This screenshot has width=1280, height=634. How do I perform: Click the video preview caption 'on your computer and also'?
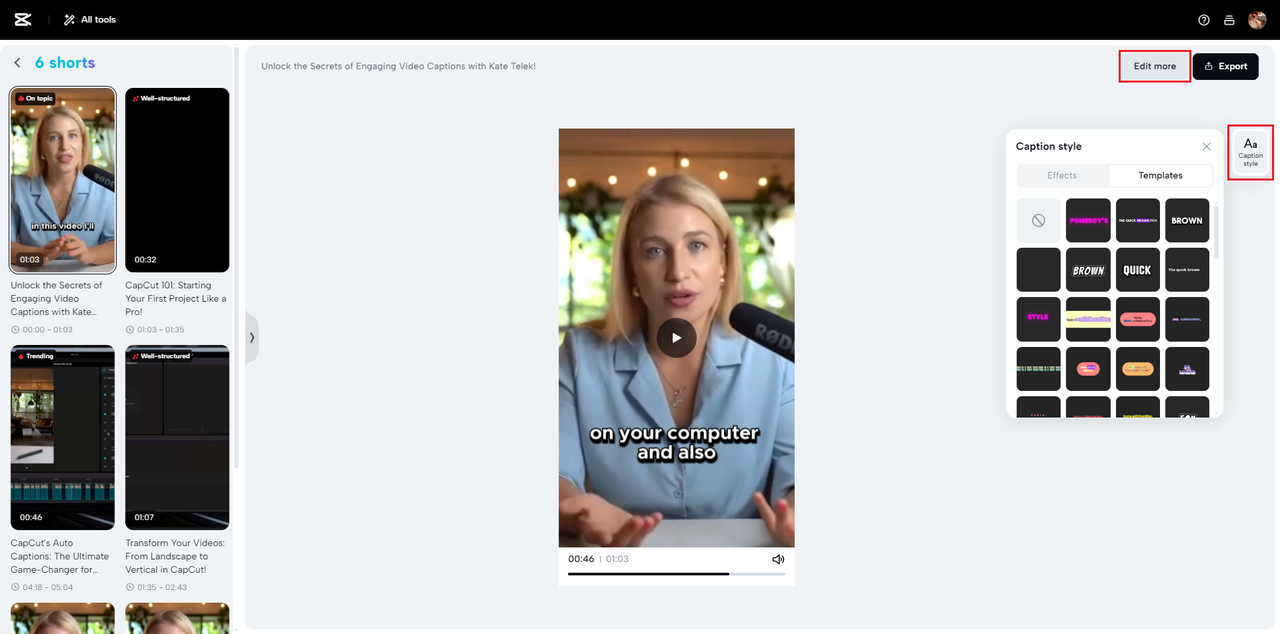[674, 443]
